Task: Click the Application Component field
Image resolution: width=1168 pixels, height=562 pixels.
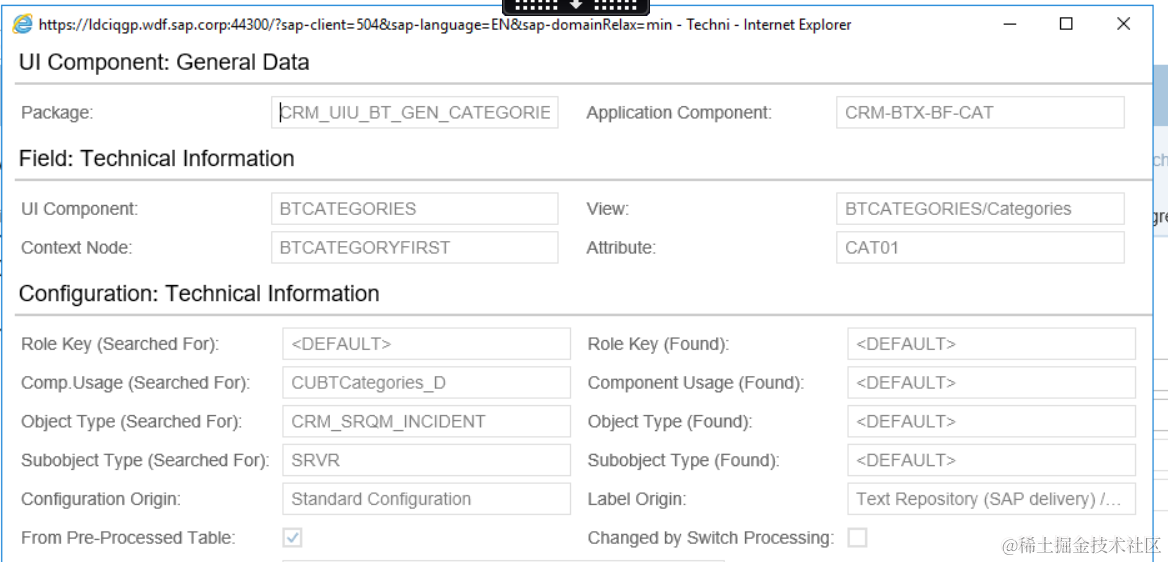Action: pos(980,113)
